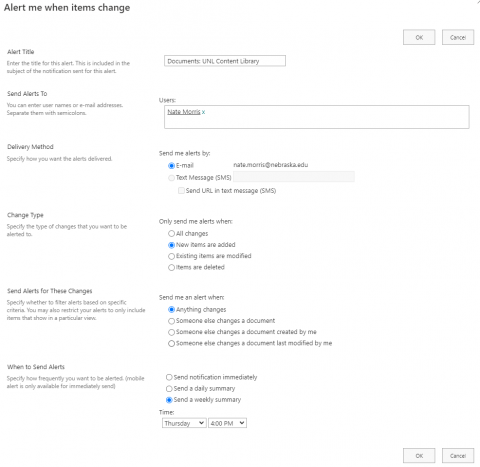
Task: Click the When to Send Alerts heading
Action: point(36,367)
